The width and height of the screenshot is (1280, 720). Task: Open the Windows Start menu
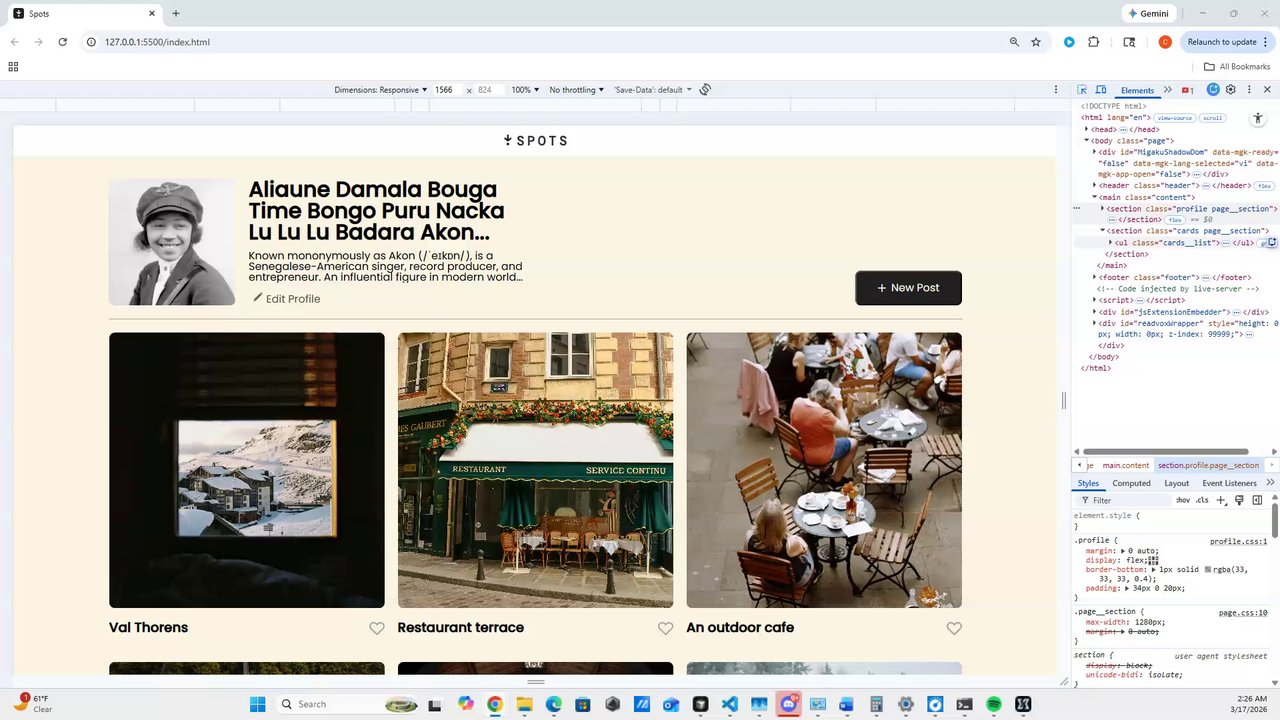tap(257, 704)
